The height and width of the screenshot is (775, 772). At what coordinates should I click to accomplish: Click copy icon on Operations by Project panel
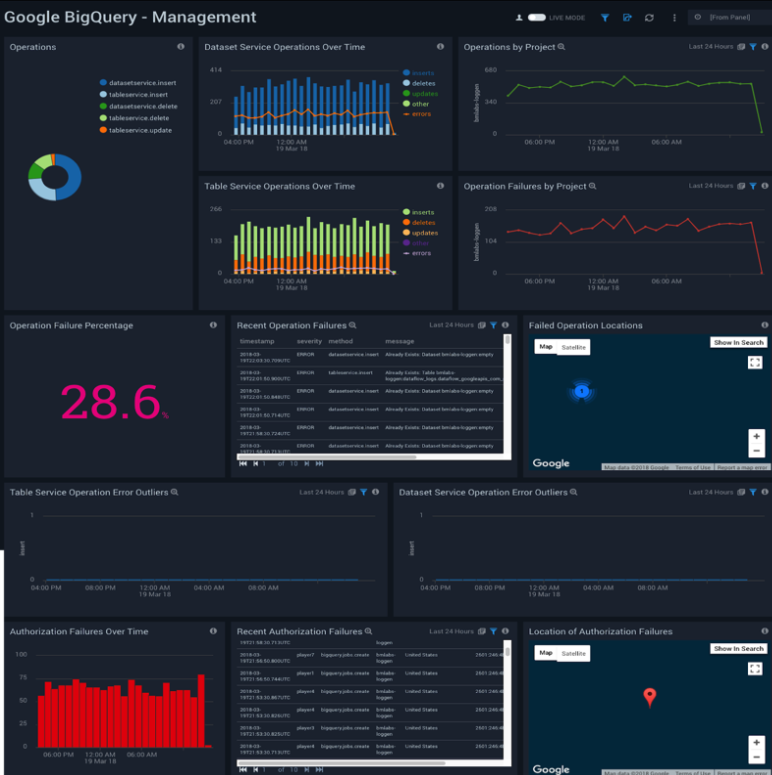(741, 47)
